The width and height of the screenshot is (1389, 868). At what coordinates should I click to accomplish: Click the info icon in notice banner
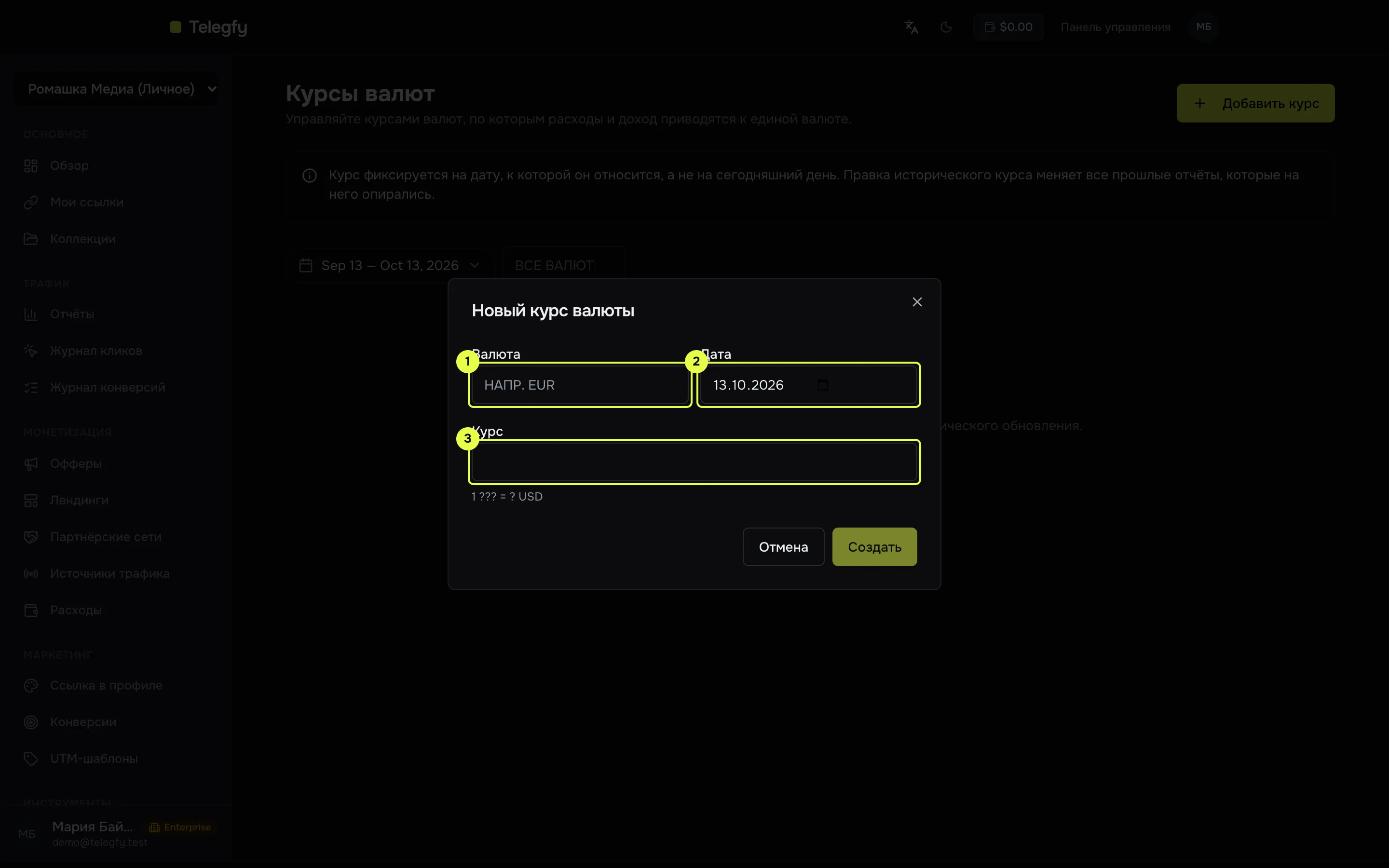point(309,176)
